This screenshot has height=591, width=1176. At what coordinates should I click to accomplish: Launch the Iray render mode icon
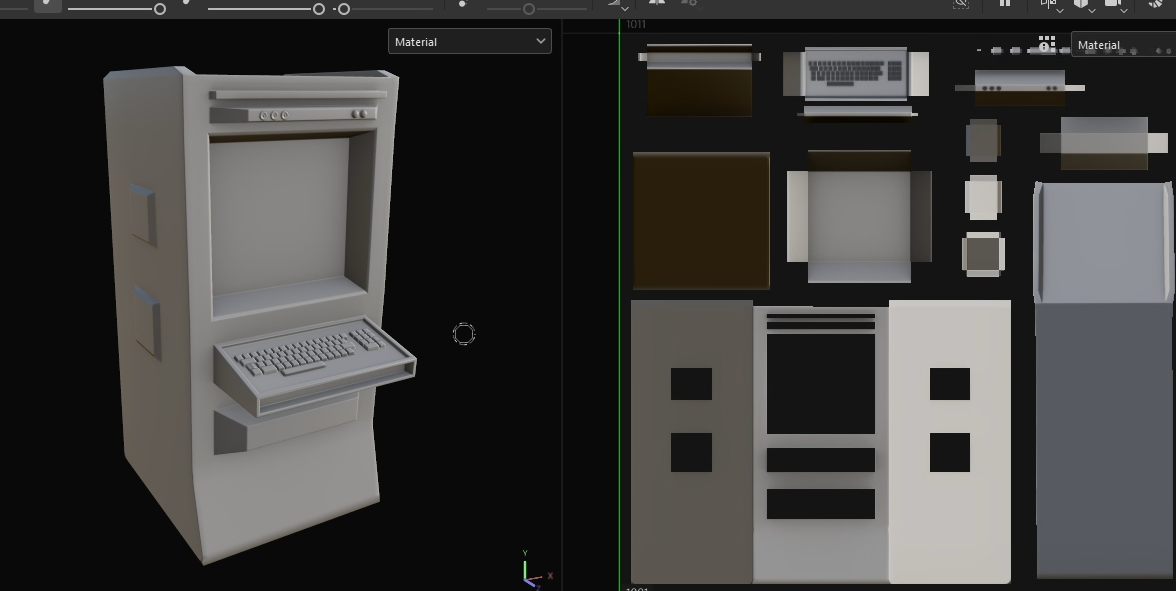point(1156,4)
